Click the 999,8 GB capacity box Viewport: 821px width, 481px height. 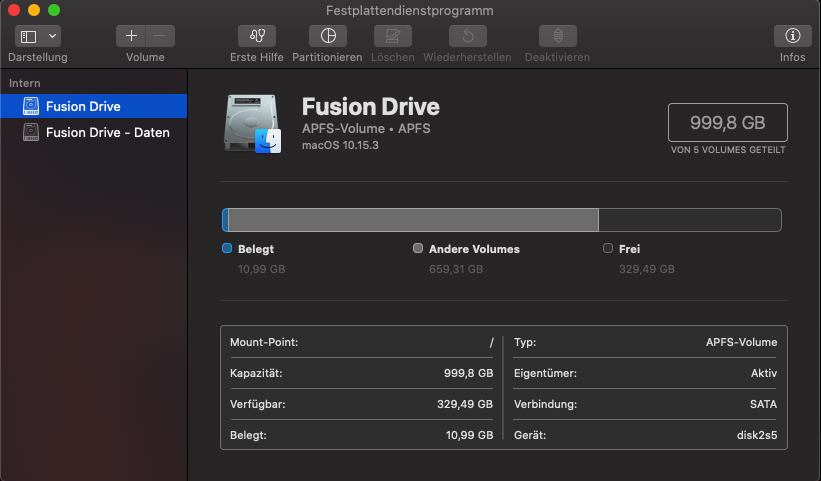[727, 123]
